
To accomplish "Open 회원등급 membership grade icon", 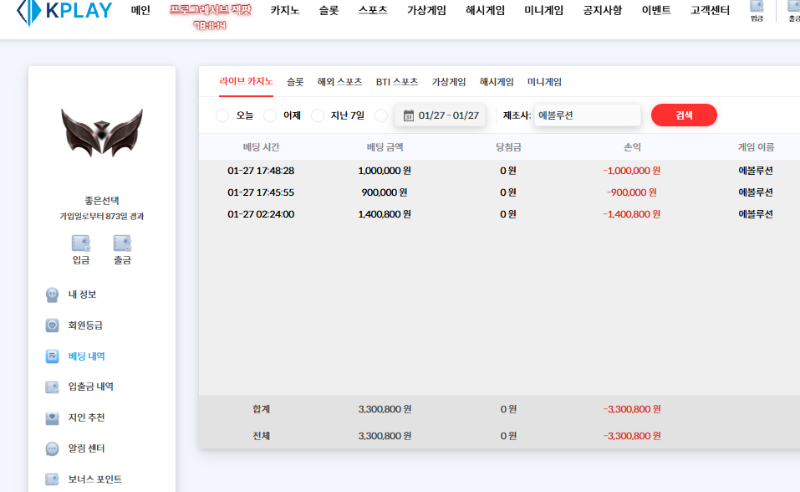I will 52,325.
